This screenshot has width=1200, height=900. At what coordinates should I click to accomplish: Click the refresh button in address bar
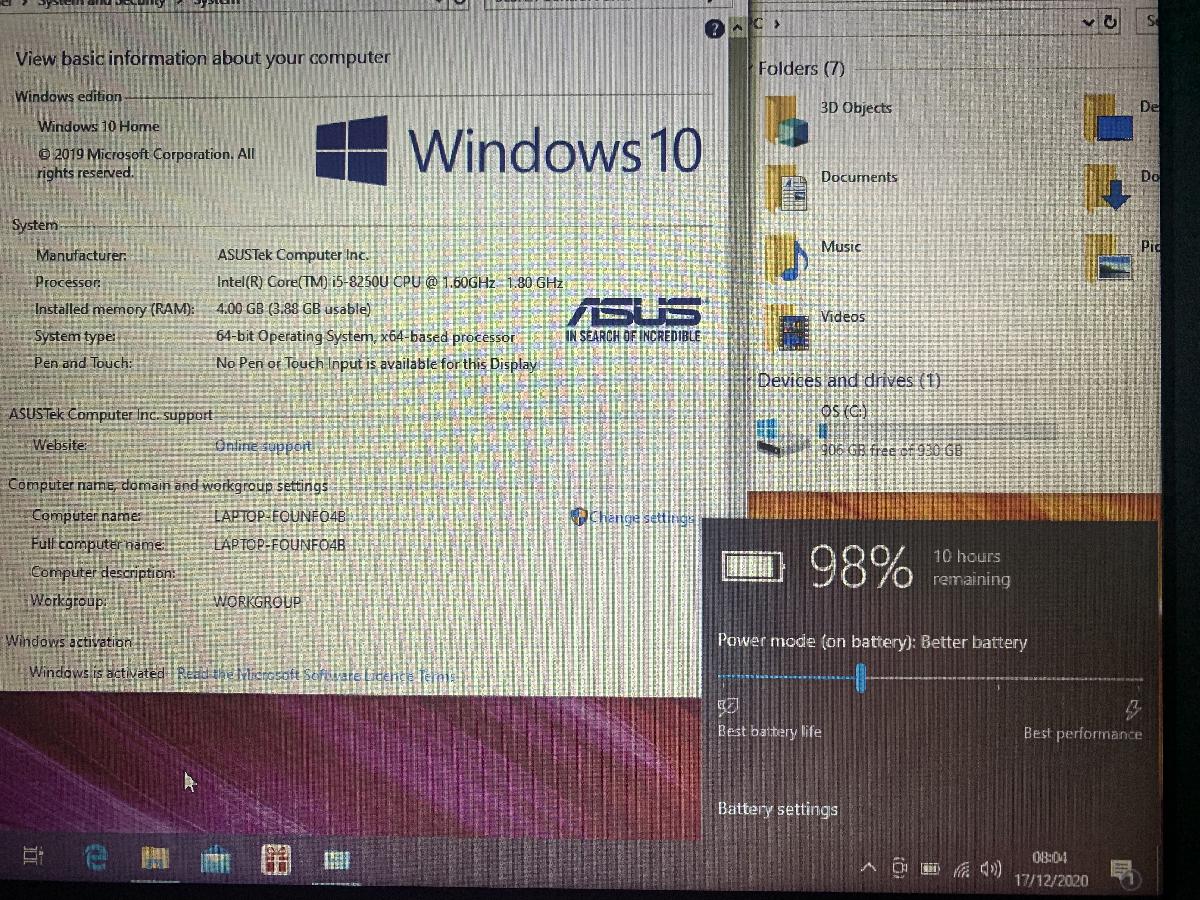point(1111,22)
